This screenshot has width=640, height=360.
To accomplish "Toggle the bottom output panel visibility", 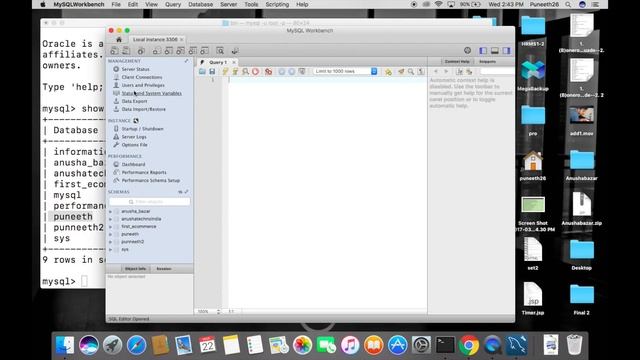I will coord(495,51).
